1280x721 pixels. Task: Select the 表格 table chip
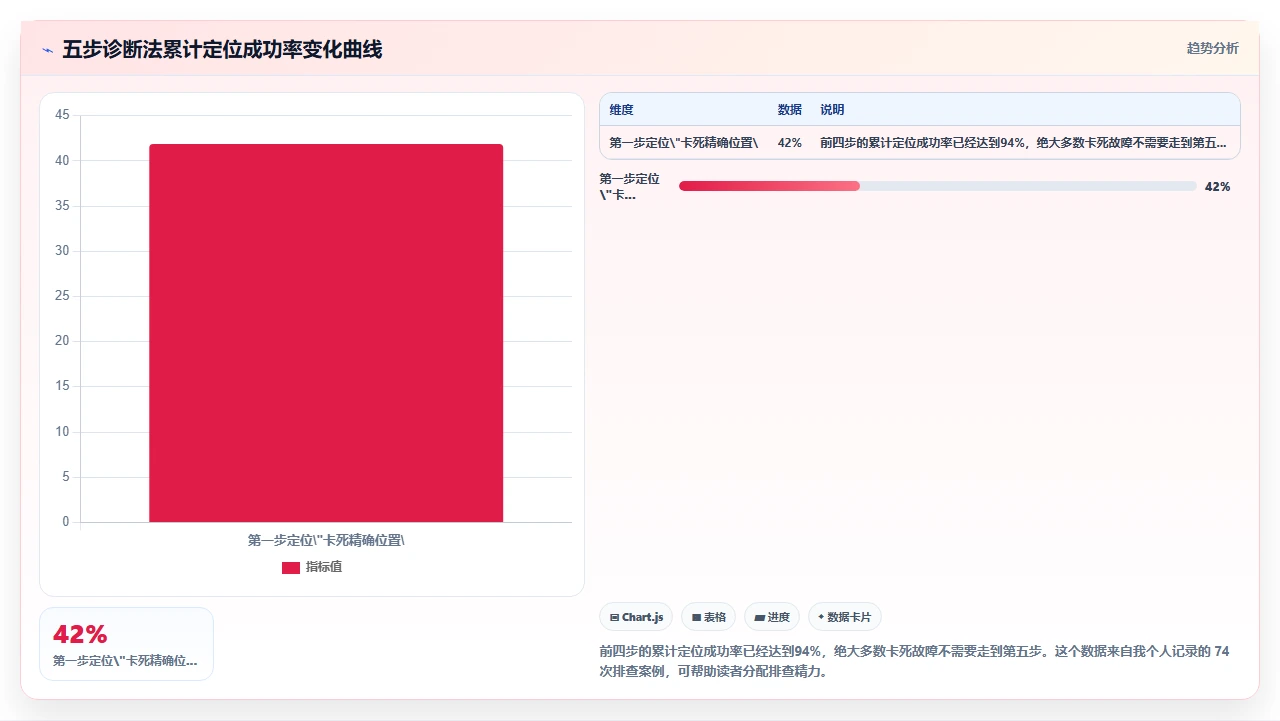[708, 617]
